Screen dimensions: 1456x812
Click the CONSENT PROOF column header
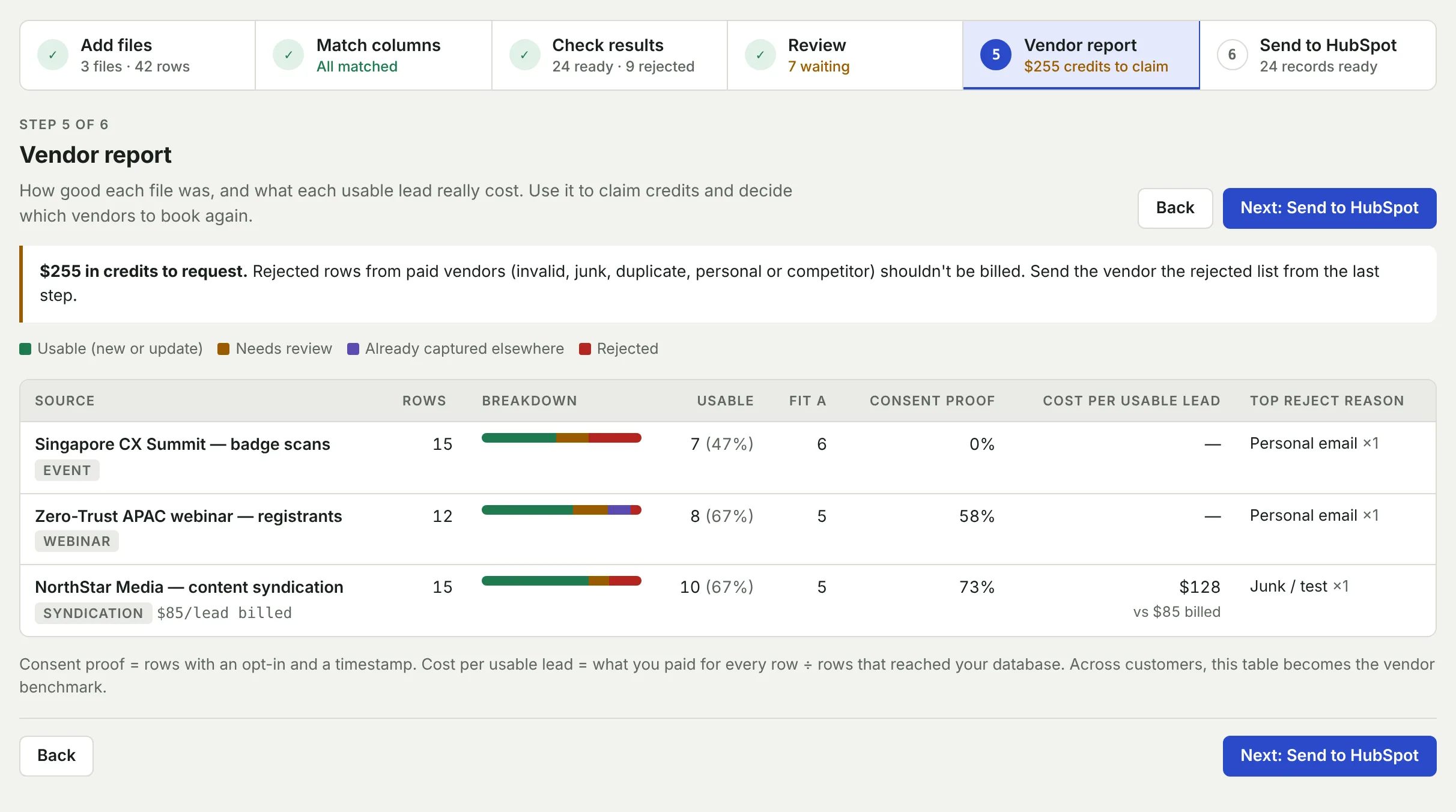pos(932,401)
